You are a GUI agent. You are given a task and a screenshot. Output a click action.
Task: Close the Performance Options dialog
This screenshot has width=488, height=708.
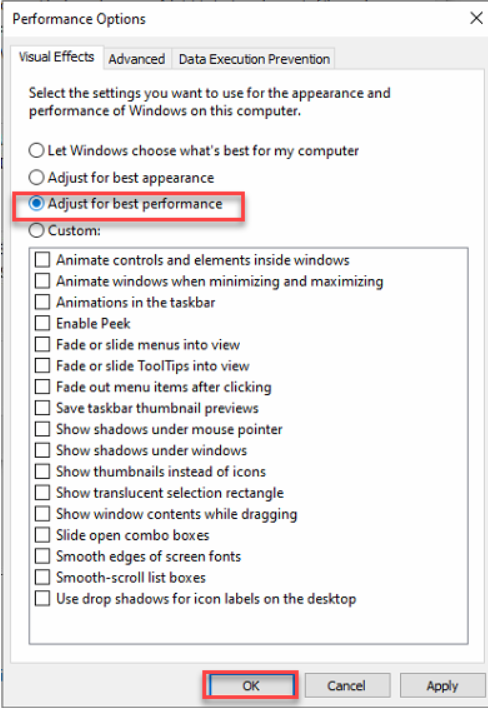point(476,19)
